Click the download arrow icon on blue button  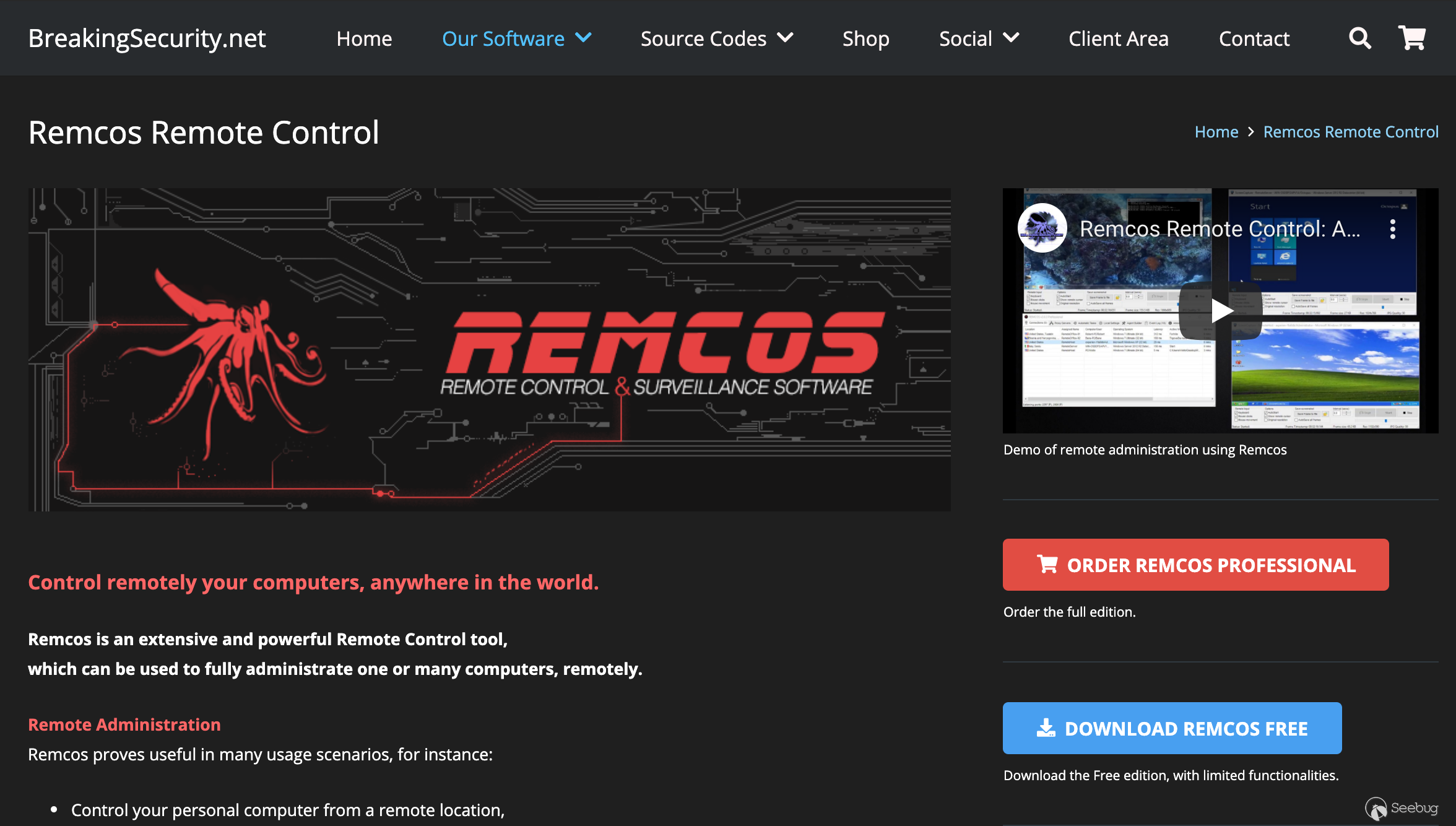click(x=1046, y=728)
